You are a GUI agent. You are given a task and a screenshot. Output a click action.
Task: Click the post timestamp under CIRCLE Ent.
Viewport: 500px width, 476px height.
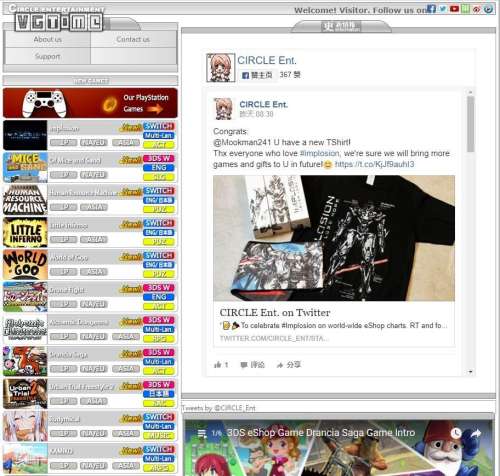pyautogui.click(x=256, y=114)
